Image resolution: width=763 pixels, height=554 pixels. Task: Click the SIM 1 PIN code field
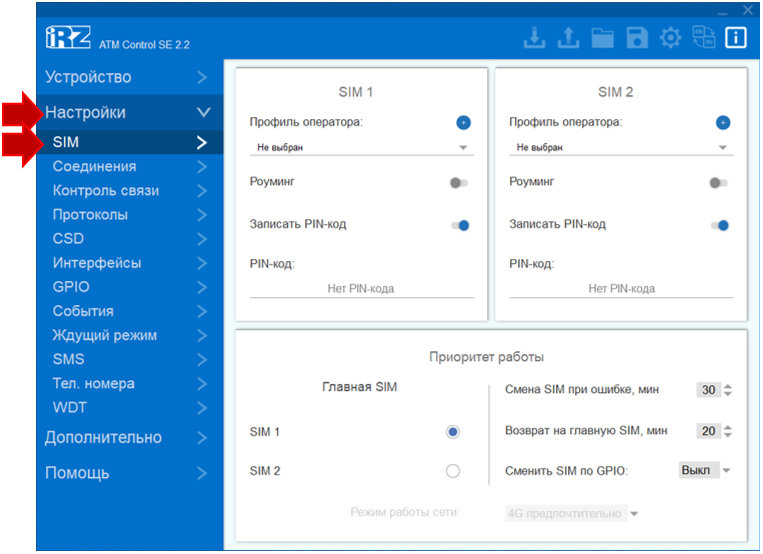360,288
